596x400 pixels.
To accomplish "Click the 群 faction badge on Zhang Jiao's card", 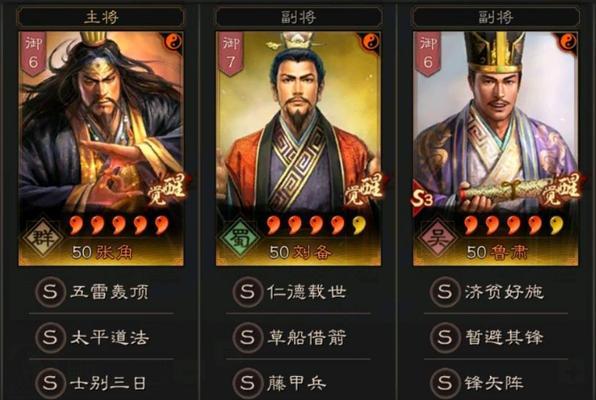I will [x=43, y=238].
